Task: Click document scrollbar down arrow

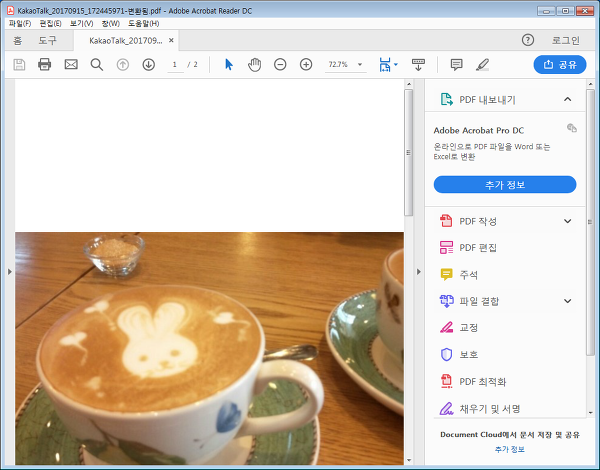Action: [x=409, y=460]
